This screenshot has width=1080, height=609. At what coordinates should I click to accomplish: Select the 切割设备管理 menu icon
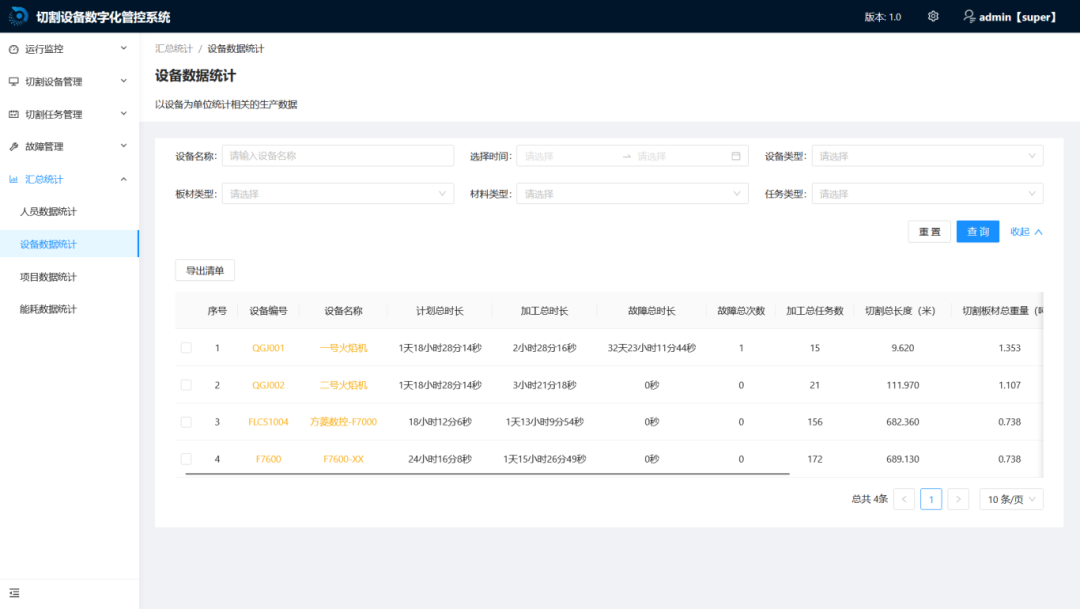pos(13,81)
